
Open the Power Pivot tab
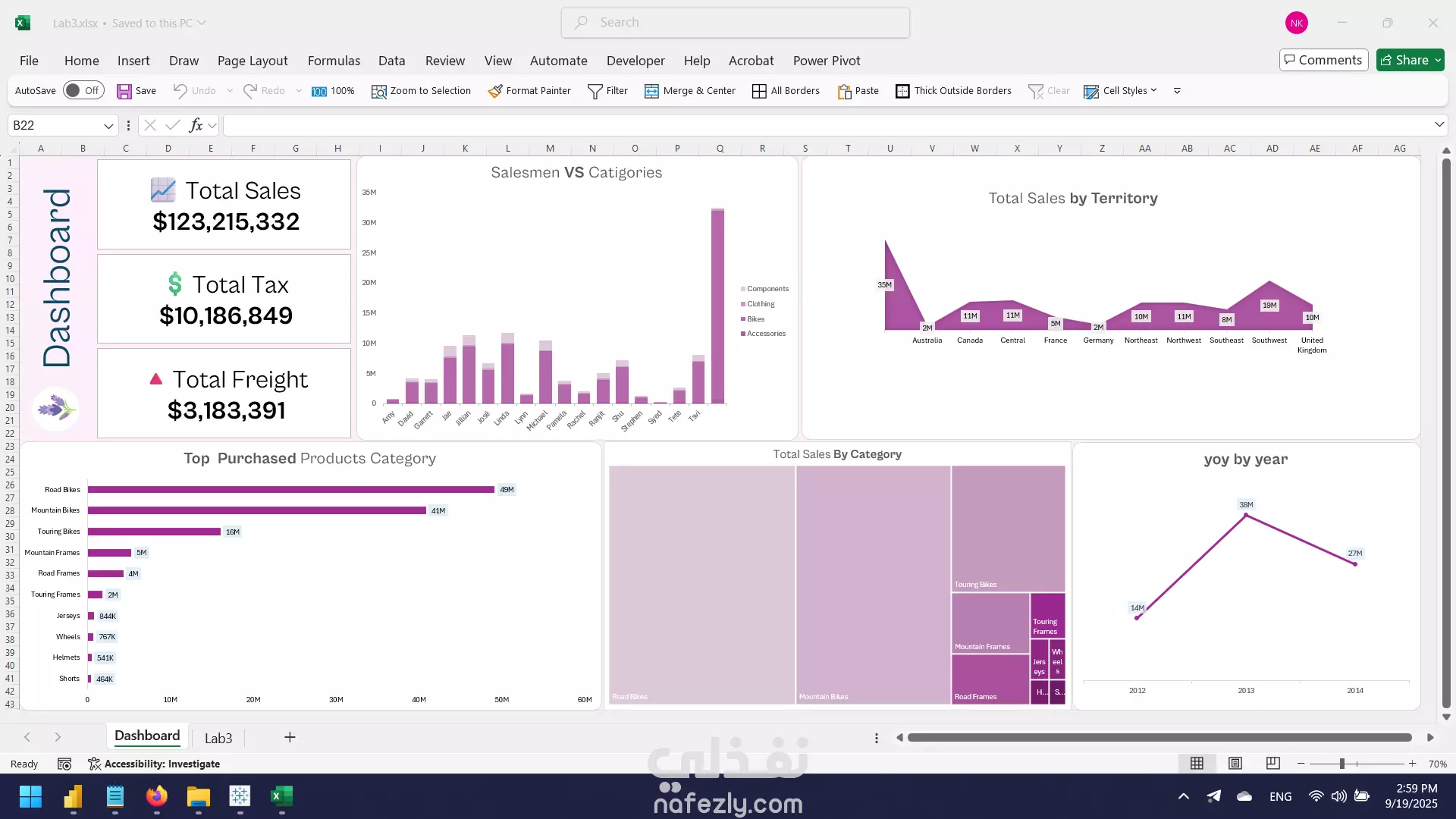[x=827, y=61]
